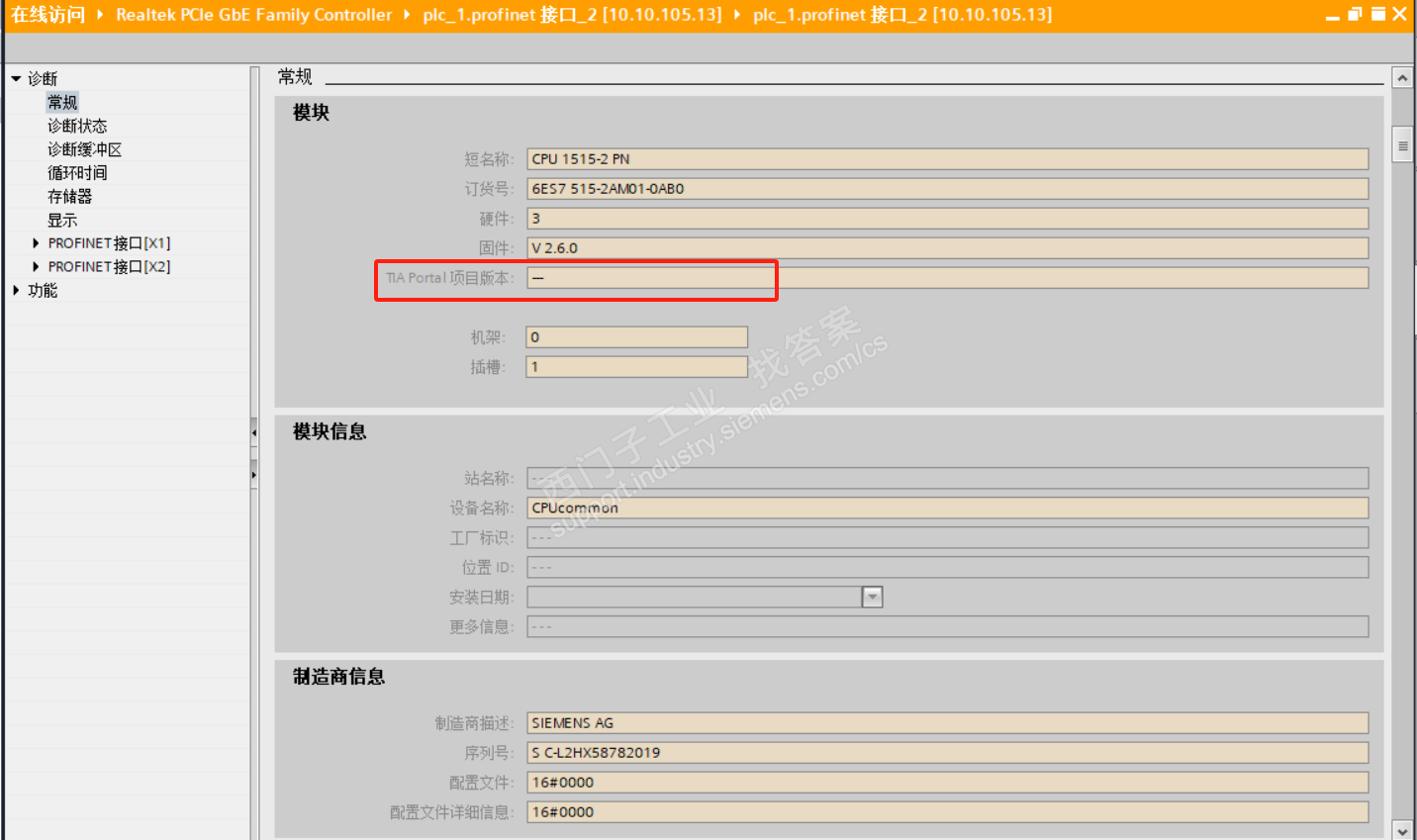Image resolution: width=1417 pixels, height=840 pixels.
Task: Click the 硬件 field showing 3
Action: pos(948,219)
